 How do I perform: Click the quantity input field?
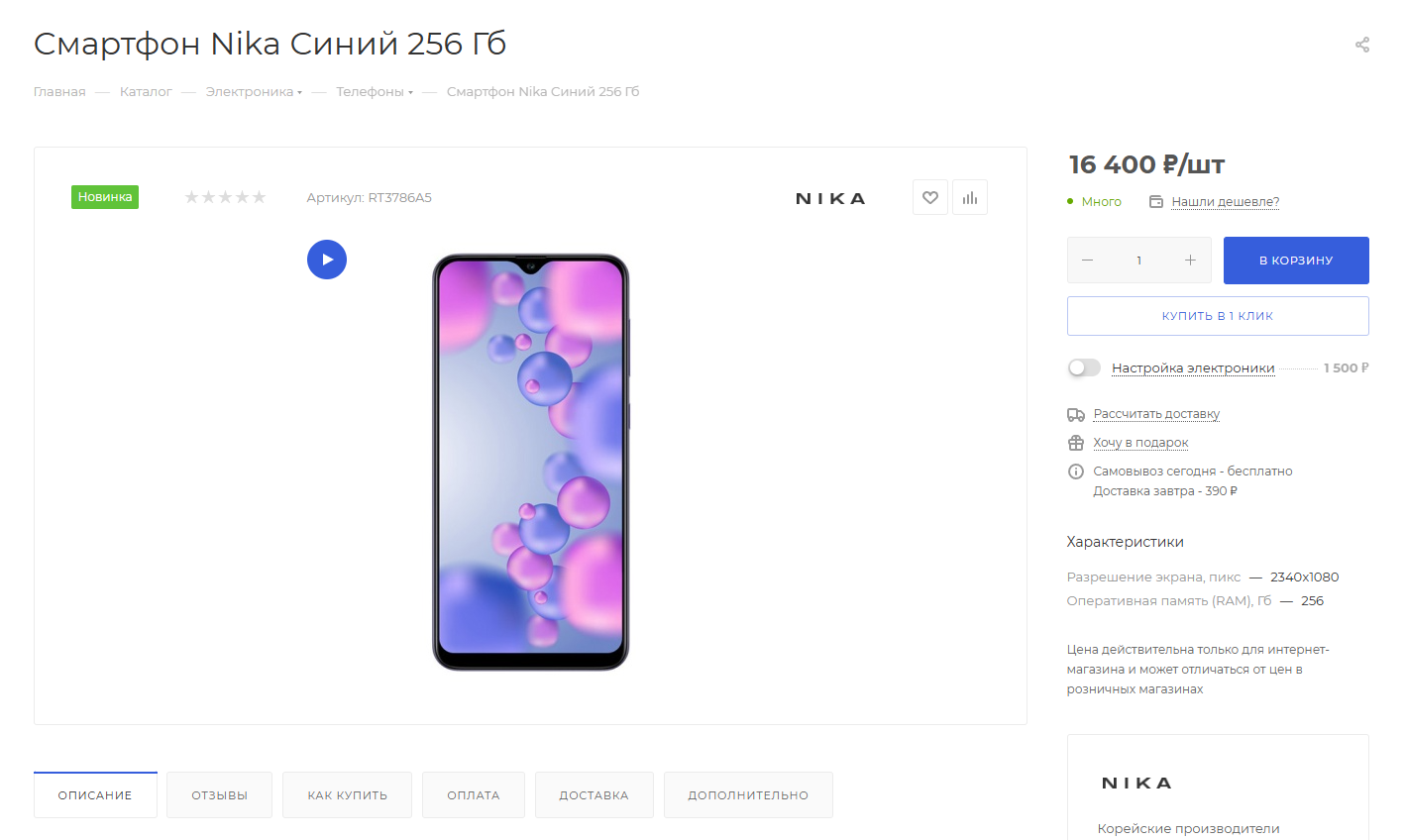pos(1139,261)
